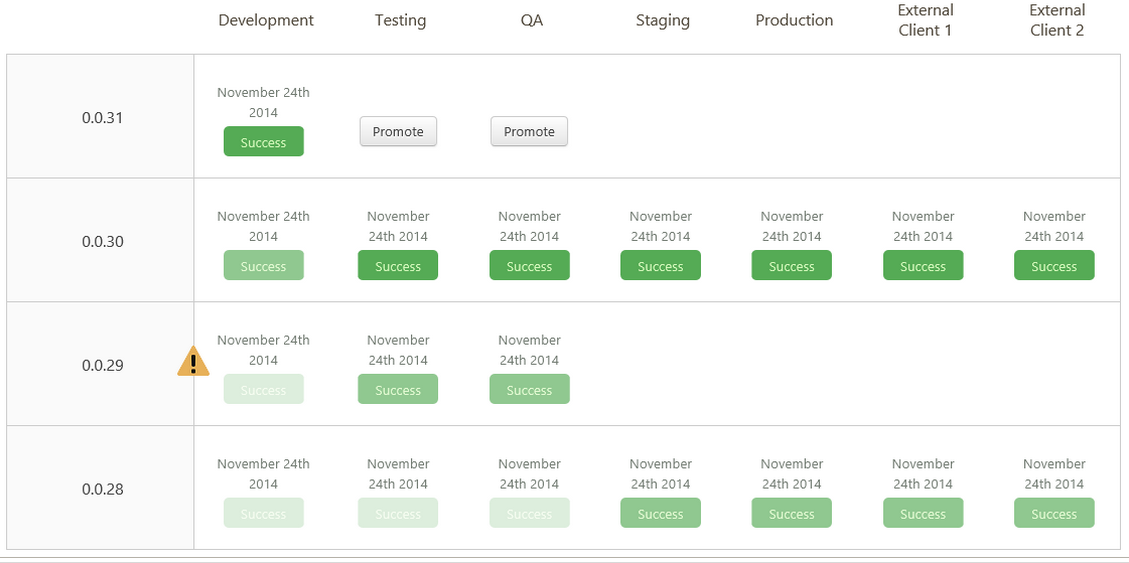This screenshot has height=563, width=1129.
Task: Select 0.0.30 Staging Success badge
Action: [660, 266]
